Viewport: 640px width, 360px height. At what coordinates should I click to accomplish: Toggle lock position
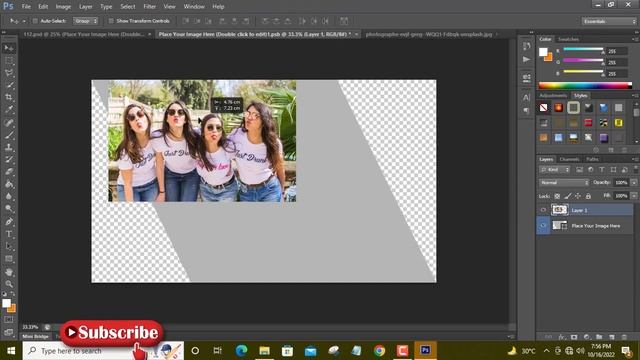click(578, 196)
